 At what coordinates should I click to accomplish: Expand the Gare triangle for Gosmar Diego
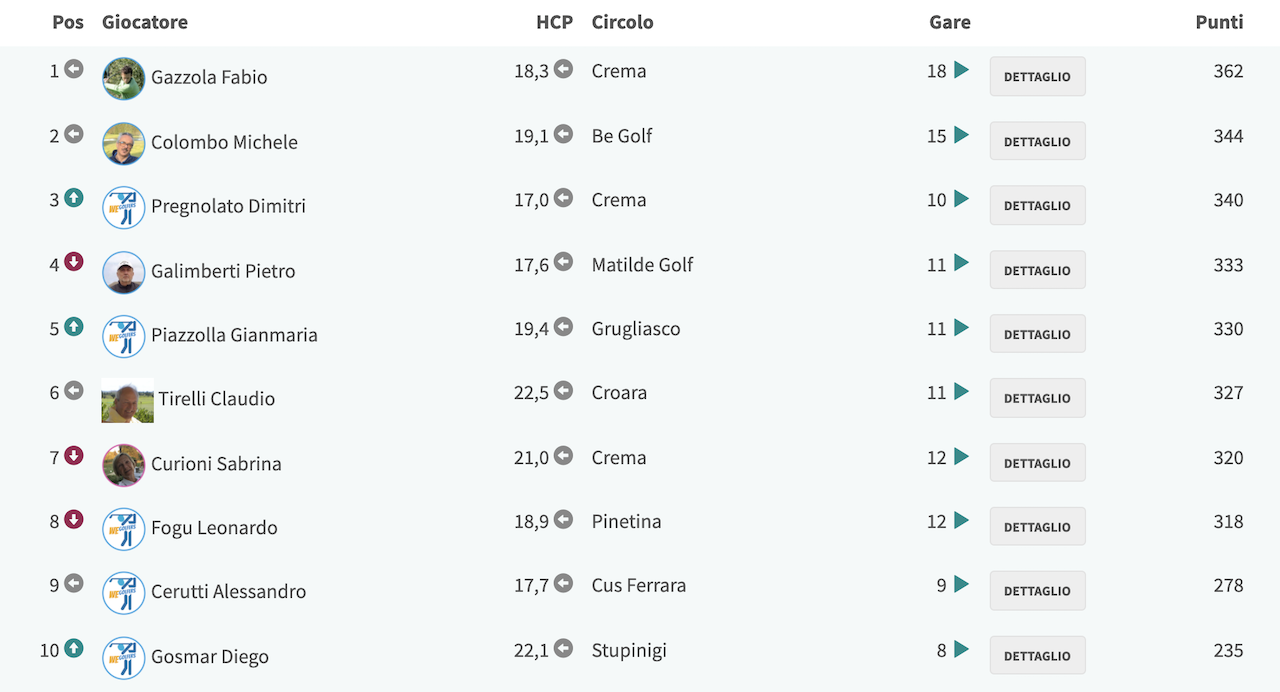961,649
